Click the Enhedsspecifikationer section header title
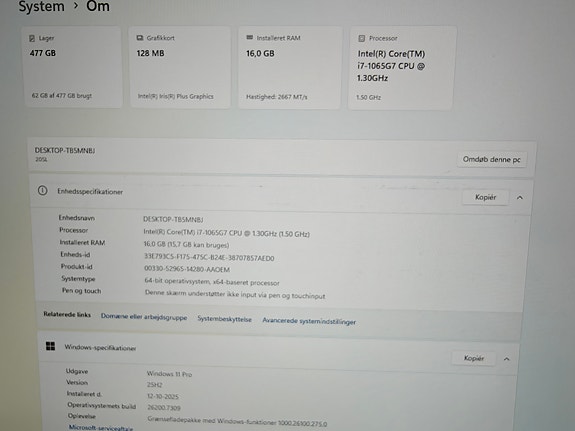575x431 pixels. coord(90,191)
